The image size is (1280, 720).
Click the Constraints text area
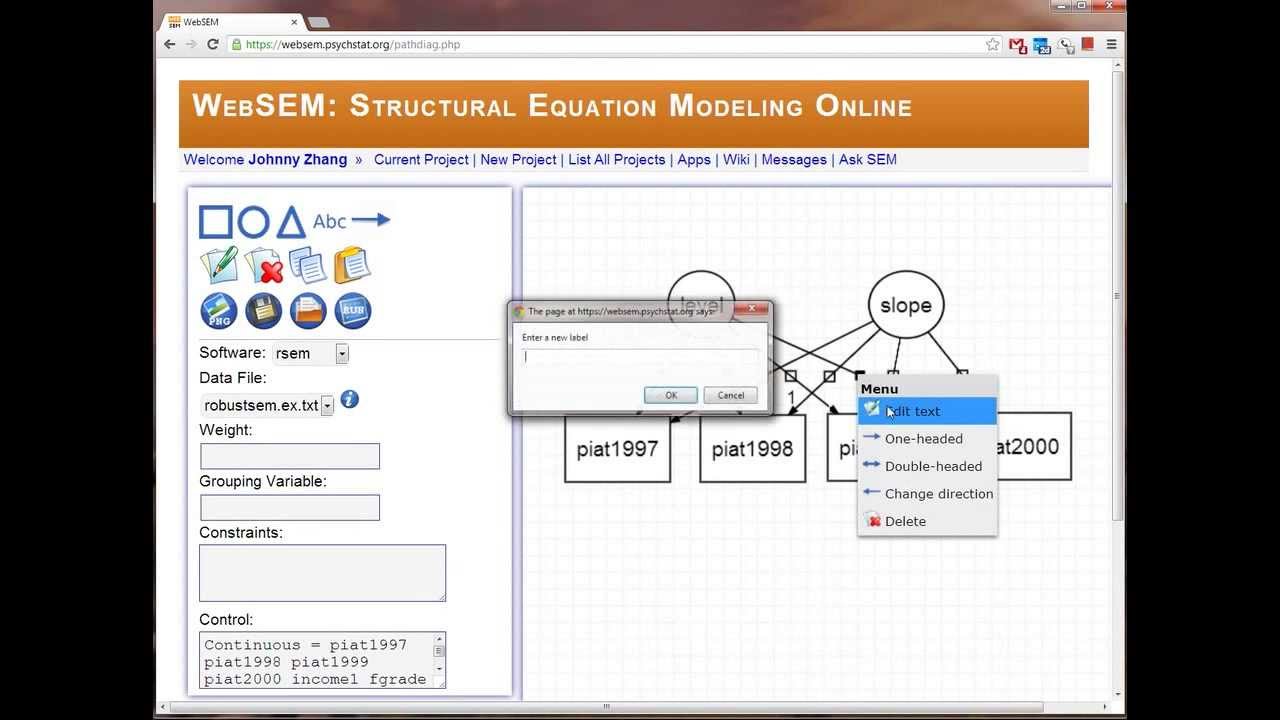tap(322, 573)
